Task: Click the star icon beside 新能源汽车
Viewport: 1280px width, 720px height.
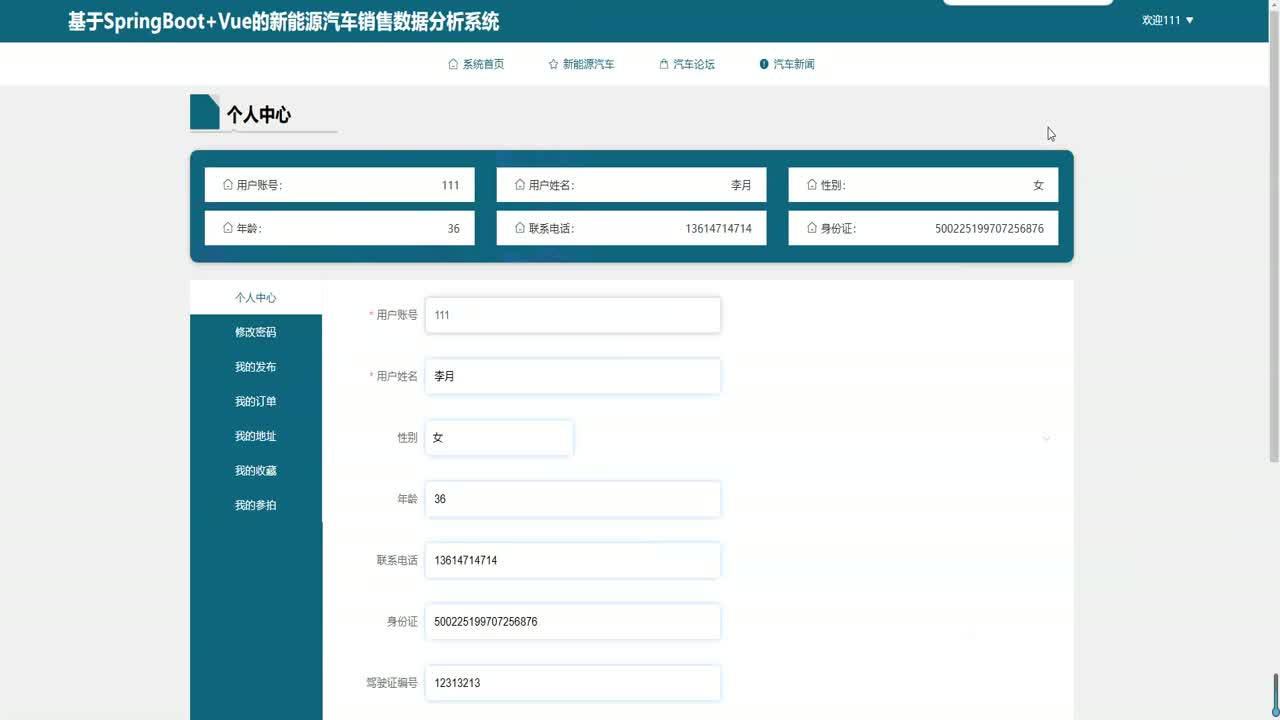Action: point(553,64)
